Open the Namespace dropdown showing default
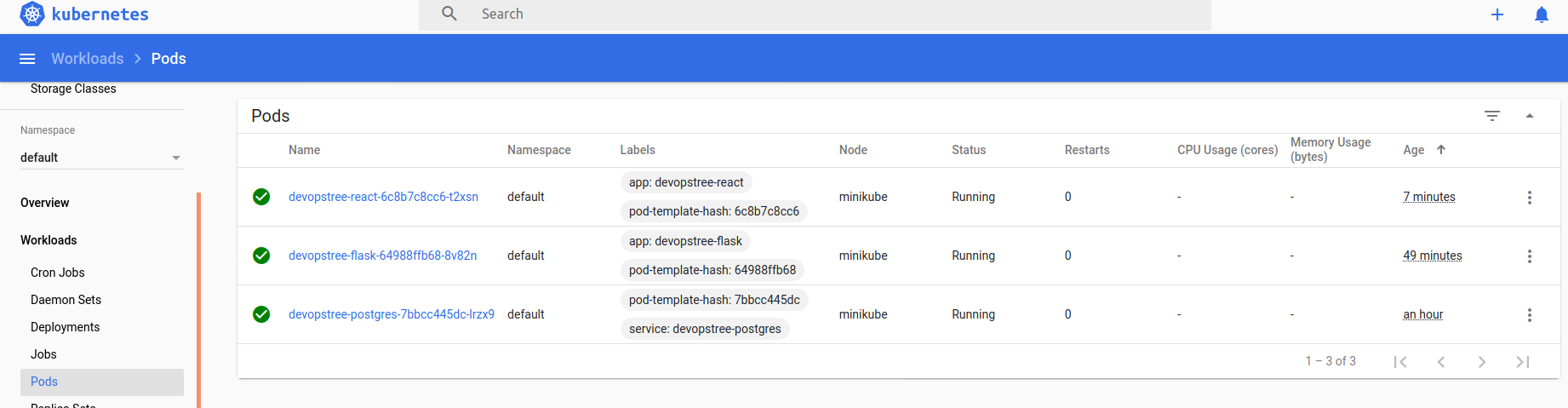 coord(101,158)
